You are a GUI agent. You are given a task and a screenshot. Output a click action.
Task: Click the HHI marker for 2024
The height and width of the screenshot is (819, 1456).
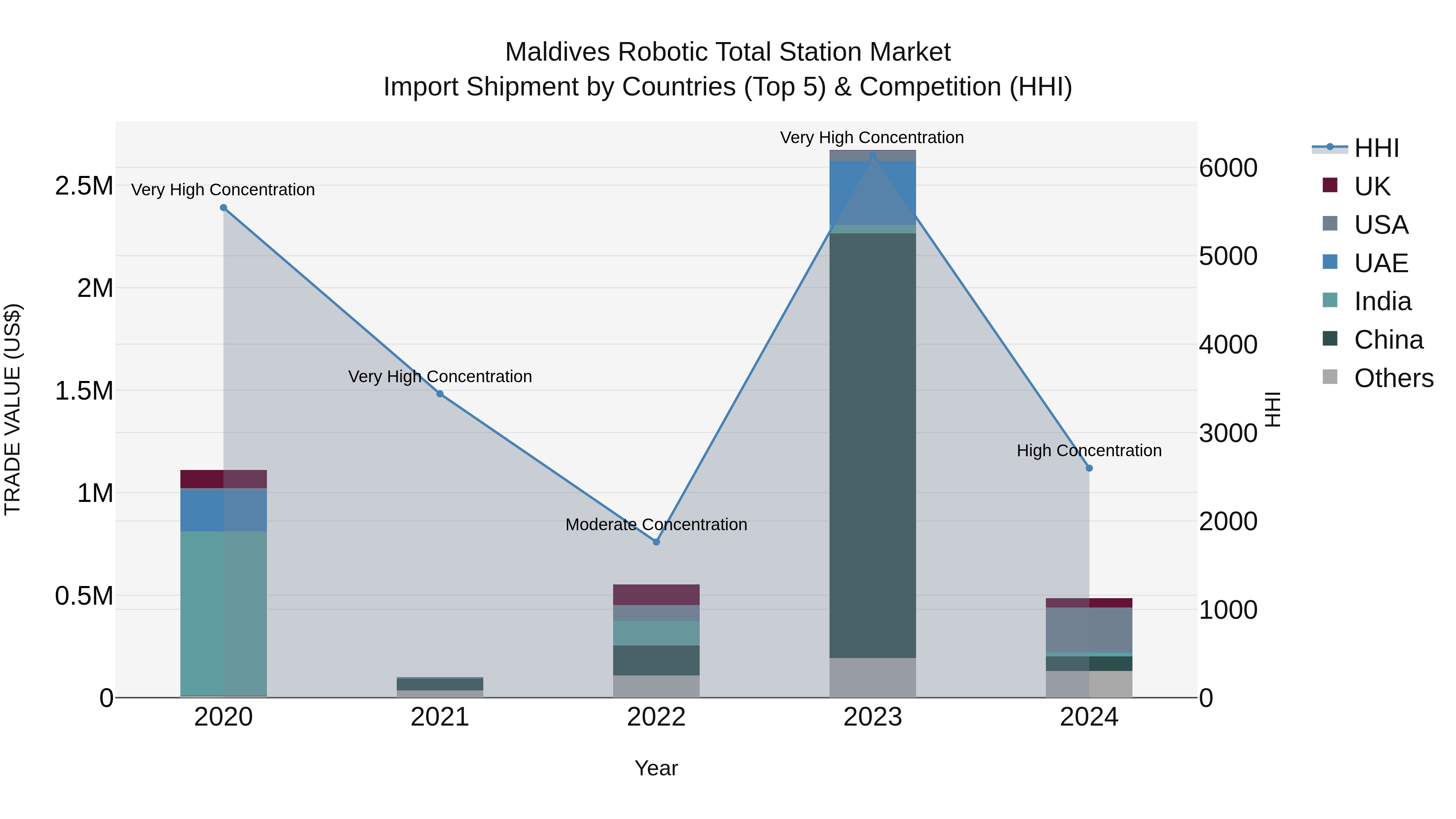[1089, 468]
